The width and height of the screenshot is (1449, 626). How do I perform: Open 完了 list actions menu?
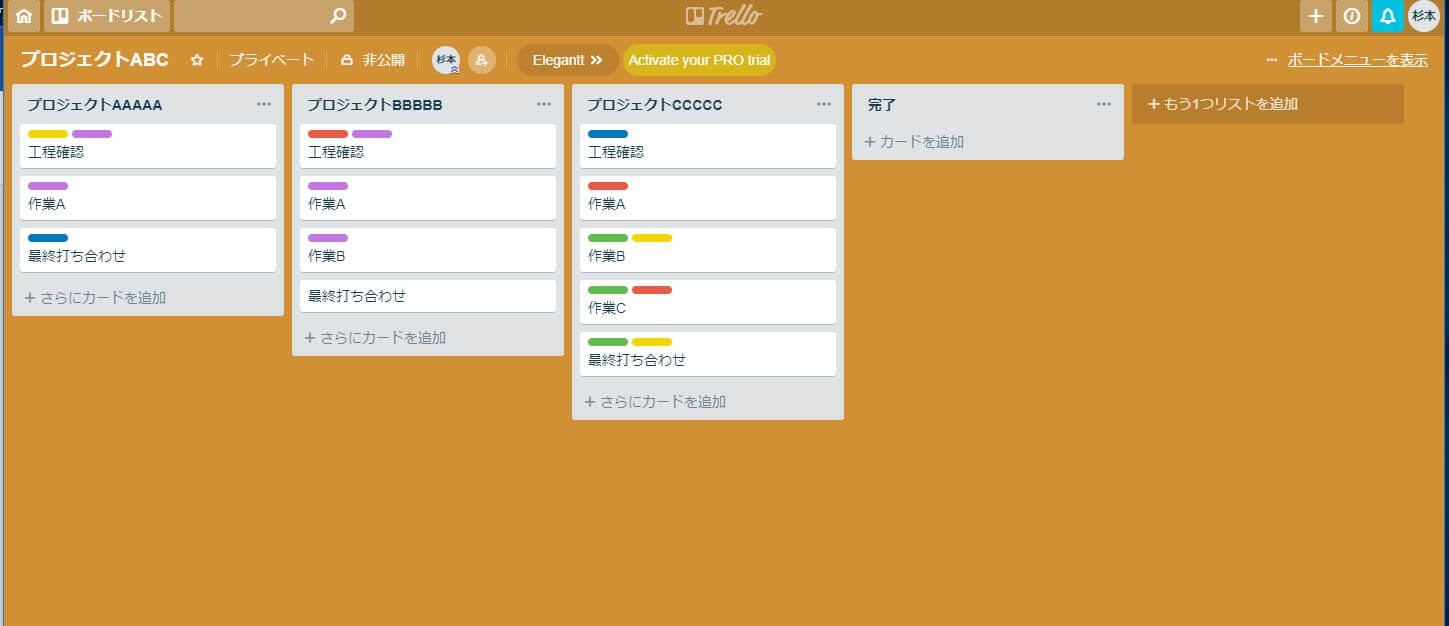click(1104, 104)
